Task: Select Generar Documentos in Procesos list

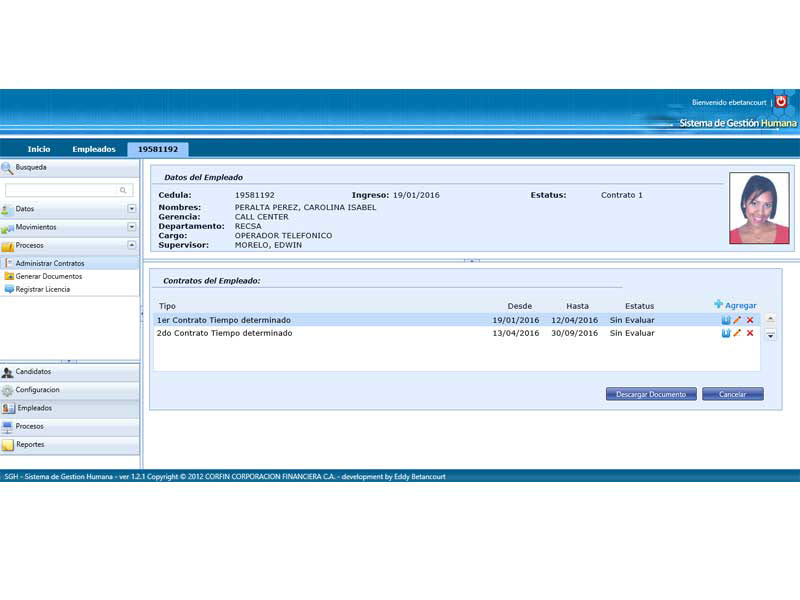Action: click(49, 276)
